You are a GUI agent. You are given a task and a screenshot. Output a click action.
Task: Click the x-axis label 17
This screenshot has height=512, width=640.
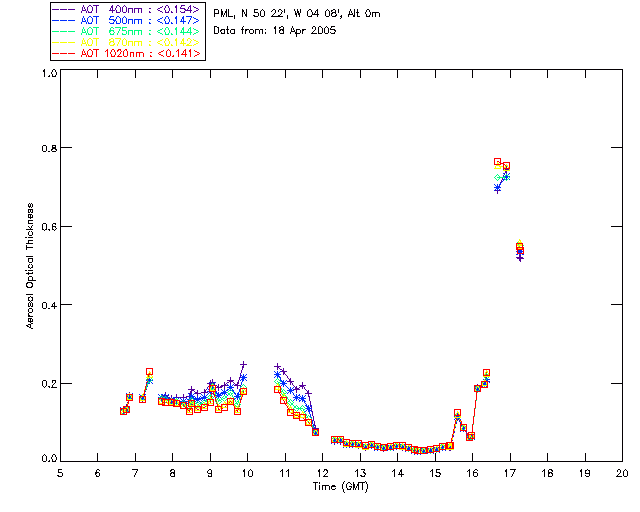click(510, 473)
